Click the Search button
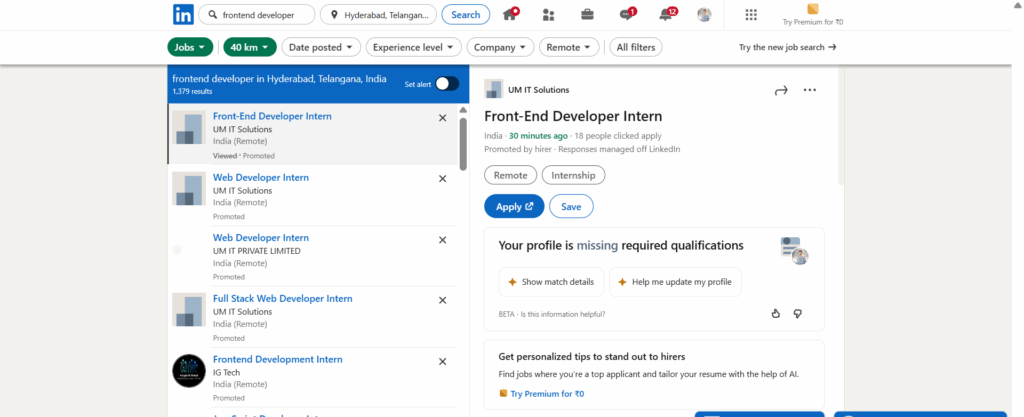Screen dimensions: 1024x417 466,14
